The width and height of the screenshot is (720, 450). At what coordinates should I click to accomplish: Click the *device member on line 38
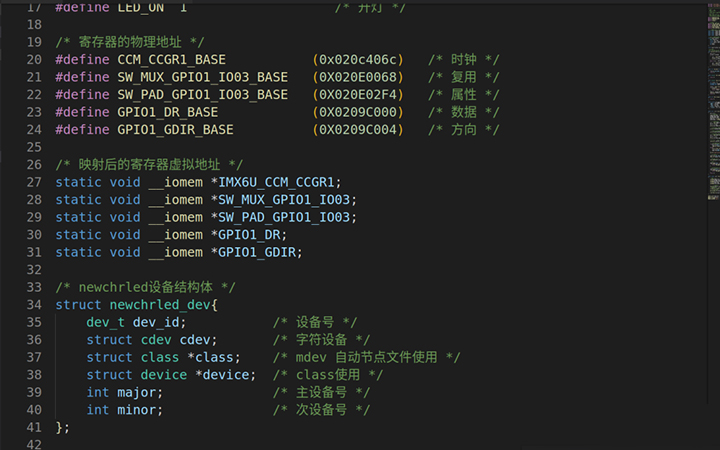point(225,374)
